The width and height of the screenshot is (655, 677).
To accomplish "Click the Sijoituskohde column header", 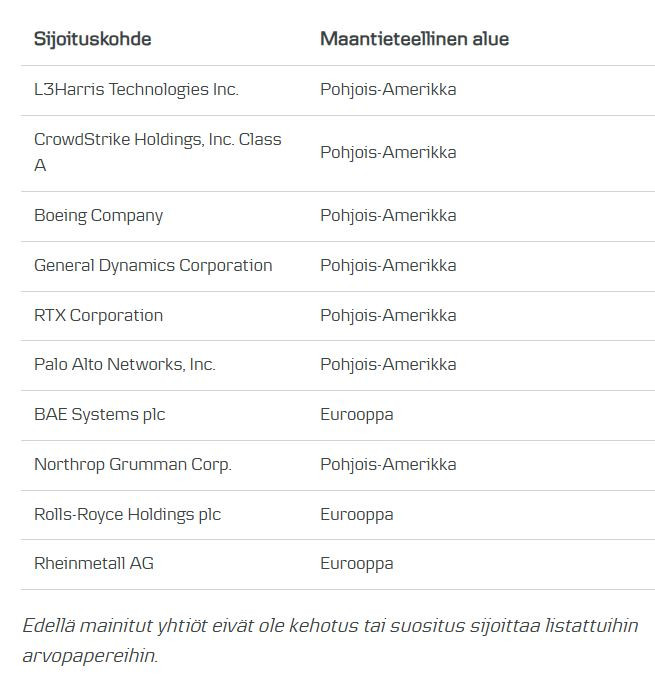I will coord(93,39).
